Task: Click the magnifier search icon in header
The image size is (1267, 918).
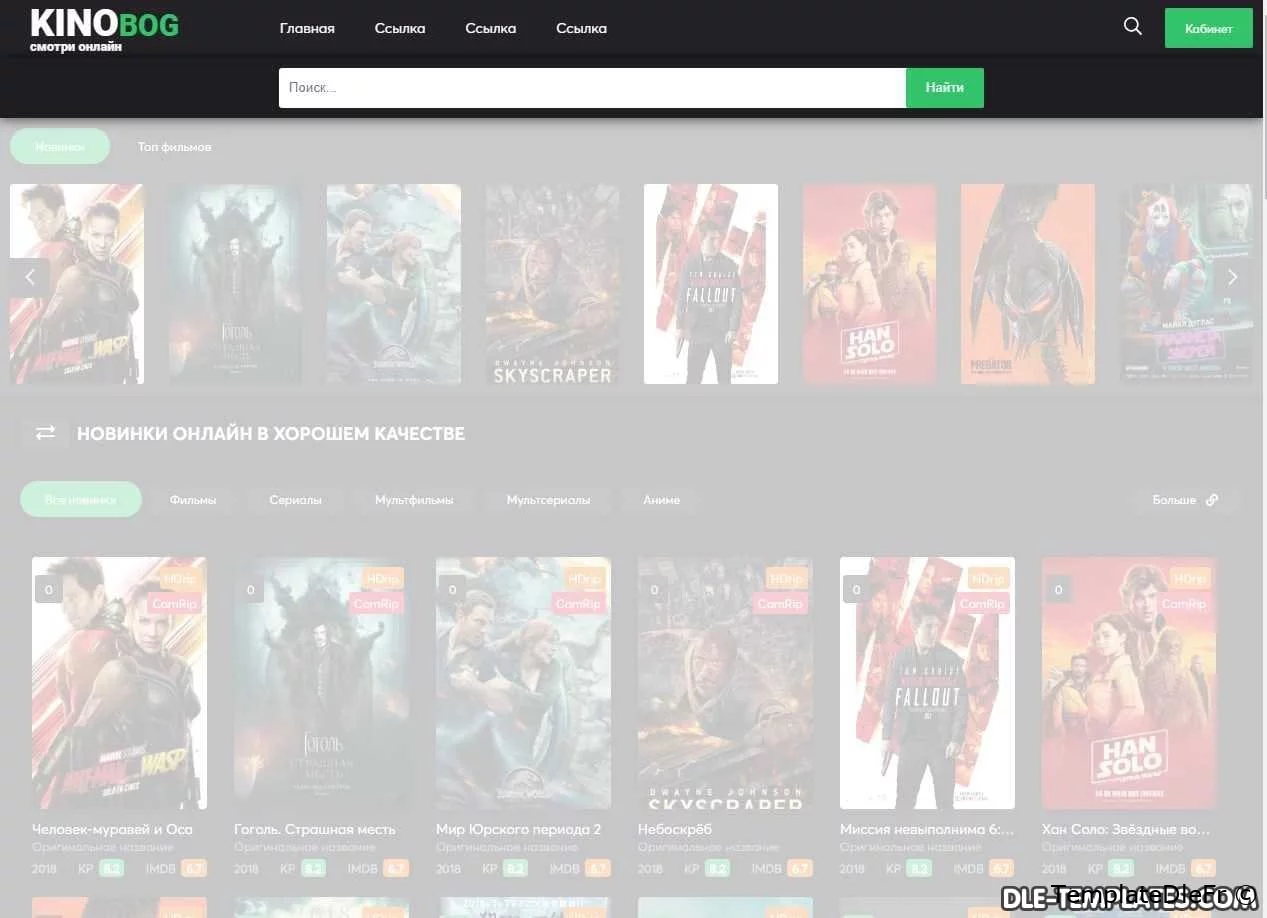Action: pos(1132,27)
